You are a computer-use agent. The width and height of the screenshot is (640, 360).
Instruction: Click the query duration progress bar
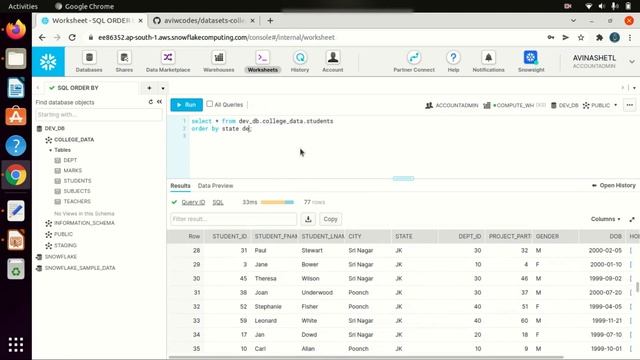click(277, 202)
